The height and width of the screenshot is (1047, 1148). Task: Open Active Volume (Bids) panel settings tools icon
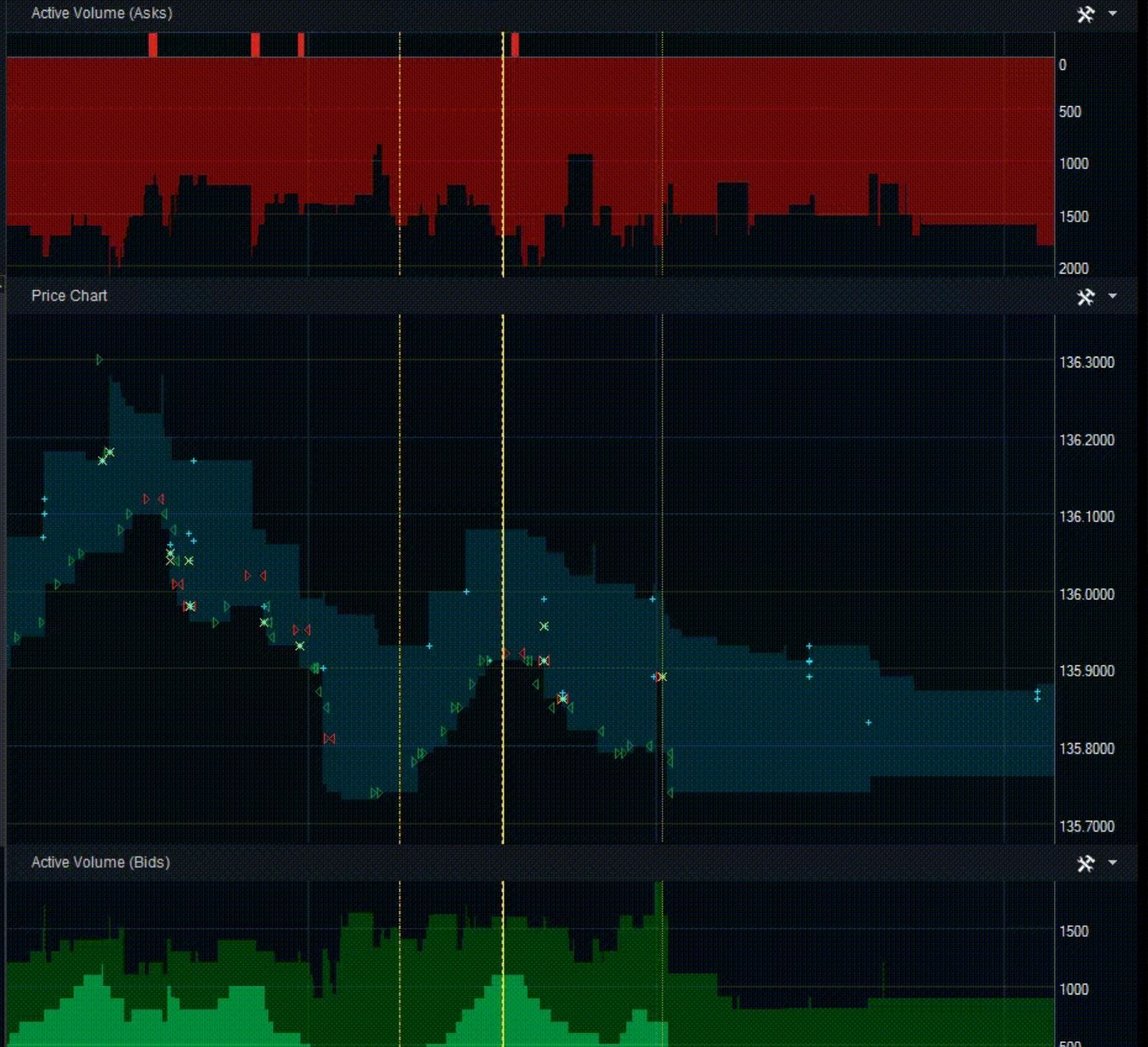coord(1086,863)
